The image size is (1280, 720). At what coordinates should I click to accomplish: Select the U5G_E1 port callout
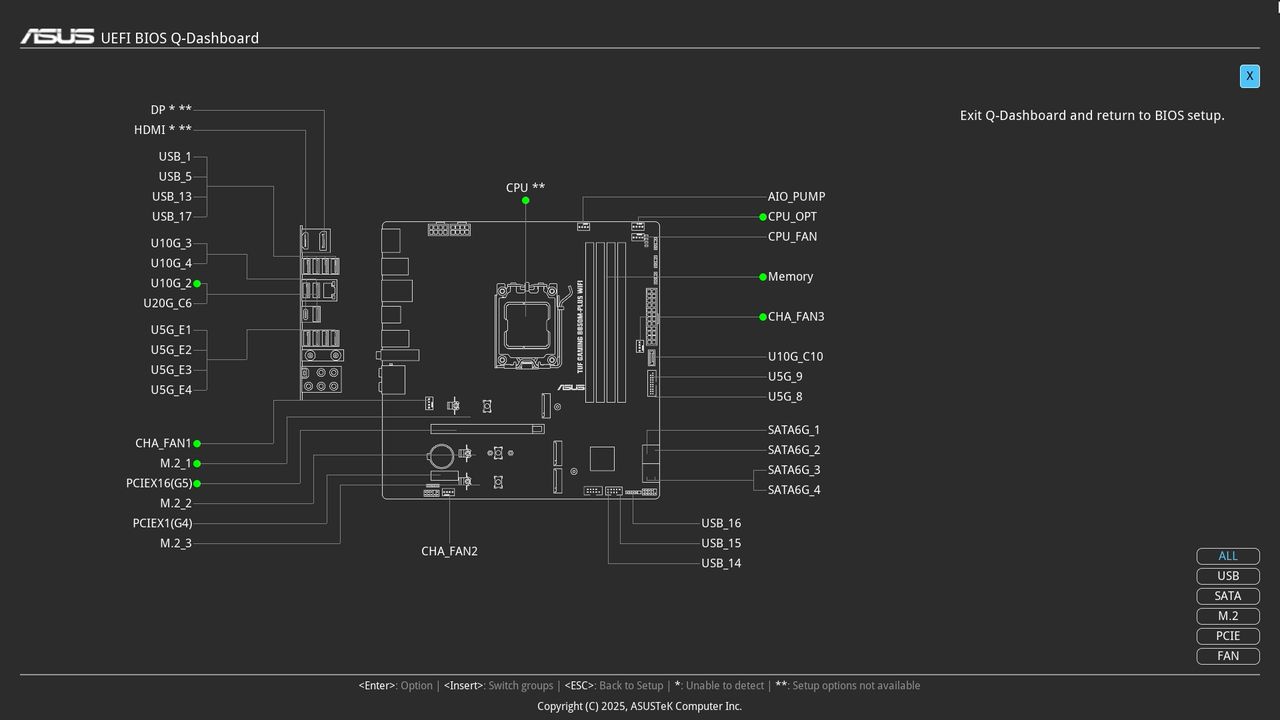(174, 329)
